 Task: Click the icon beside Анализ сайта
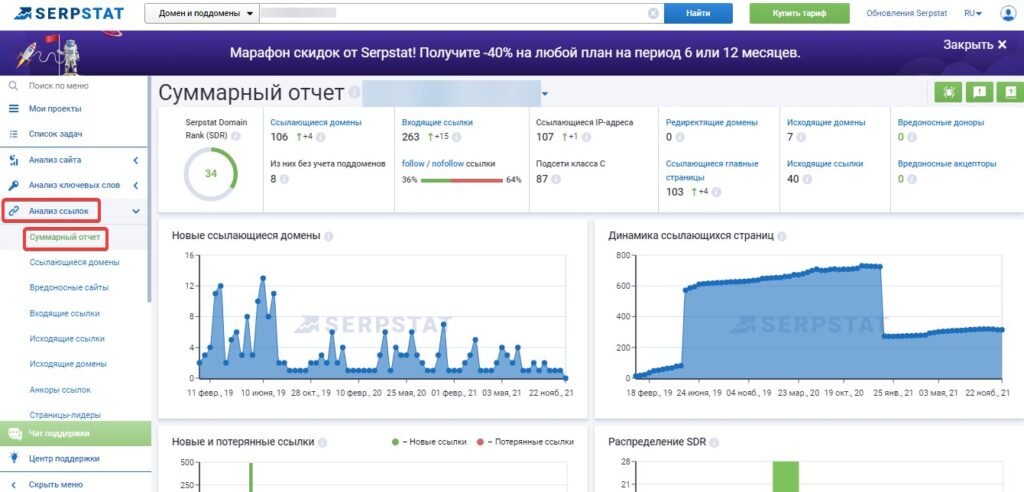(13, 160)
